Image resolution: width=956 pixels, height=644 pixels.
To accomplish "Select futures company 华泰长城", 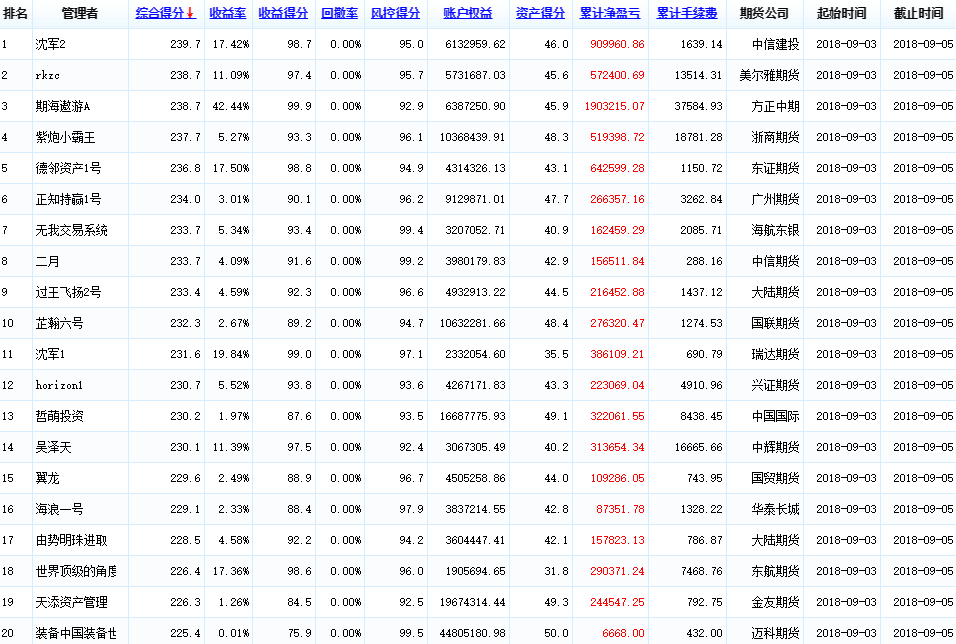I will (776, 509).
